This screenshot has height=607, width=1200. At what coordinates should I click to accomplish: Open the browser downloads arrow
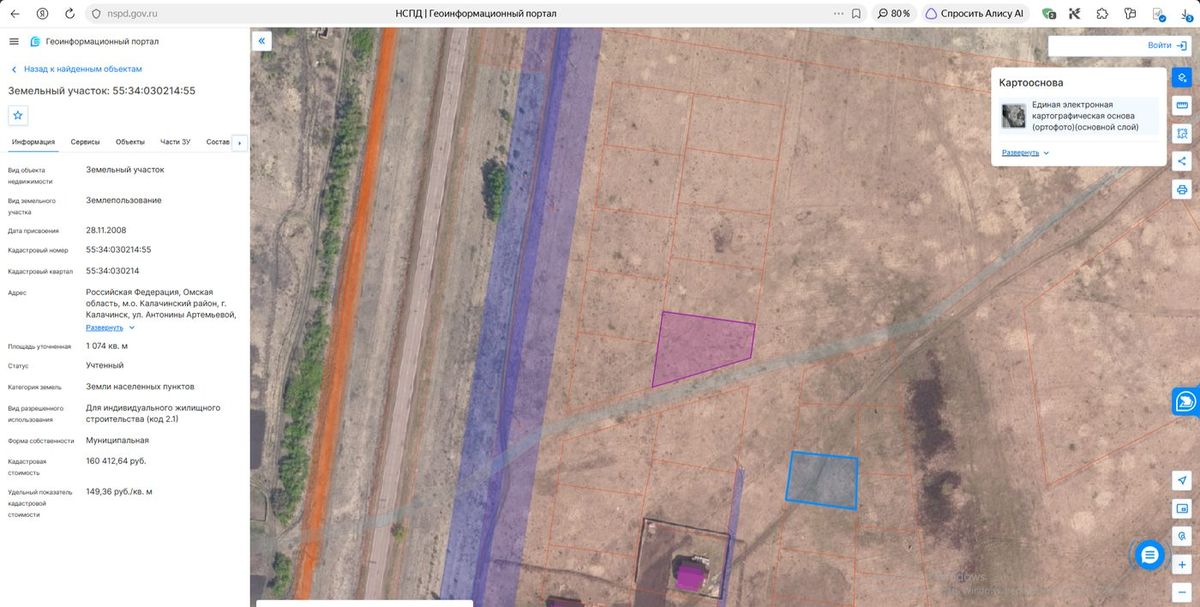click(x=1185, y=14)
